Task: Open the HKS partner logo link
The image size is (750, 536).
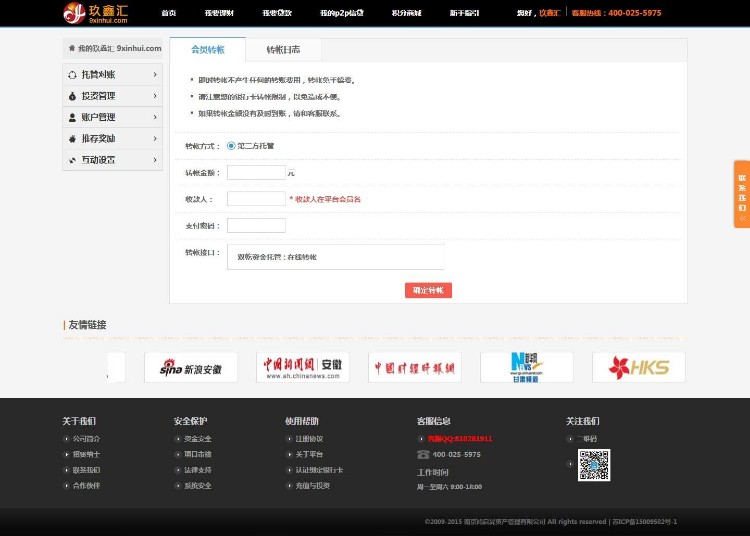Action: pos(639,367)
